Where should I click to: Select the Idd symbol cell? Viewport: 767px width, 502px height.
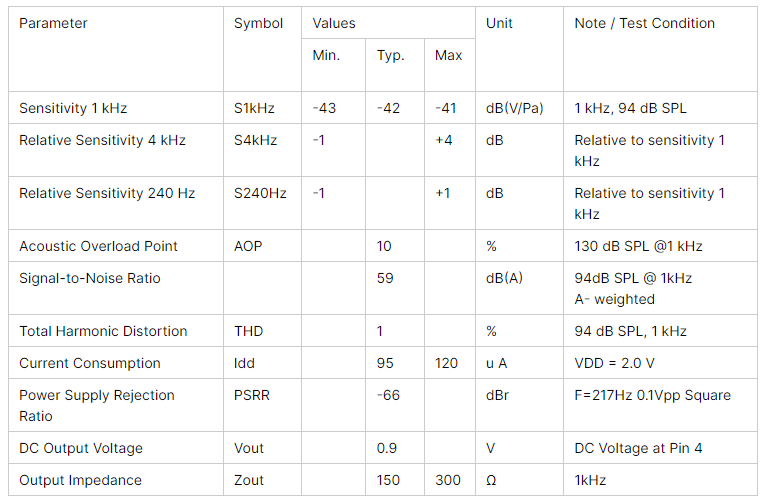coord(246,363)
